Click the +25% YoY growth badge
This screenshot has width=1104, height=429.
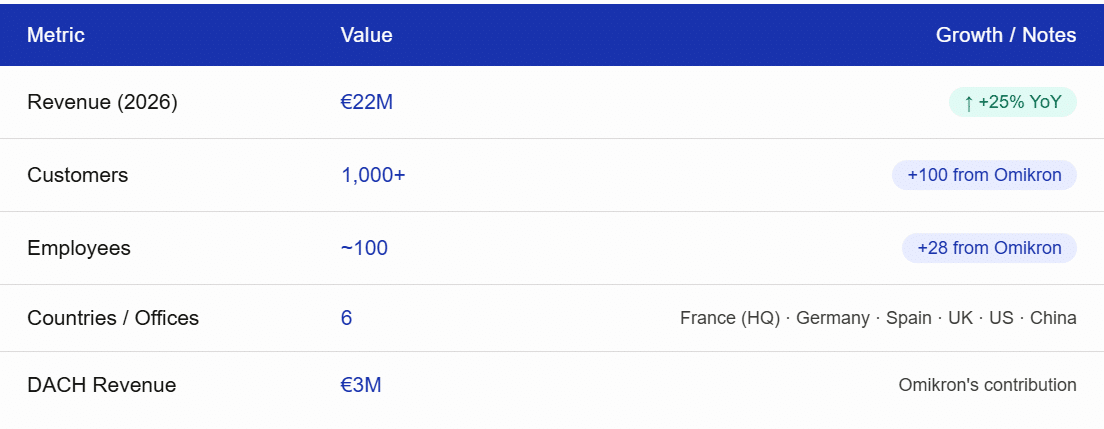click(1012, 103)
